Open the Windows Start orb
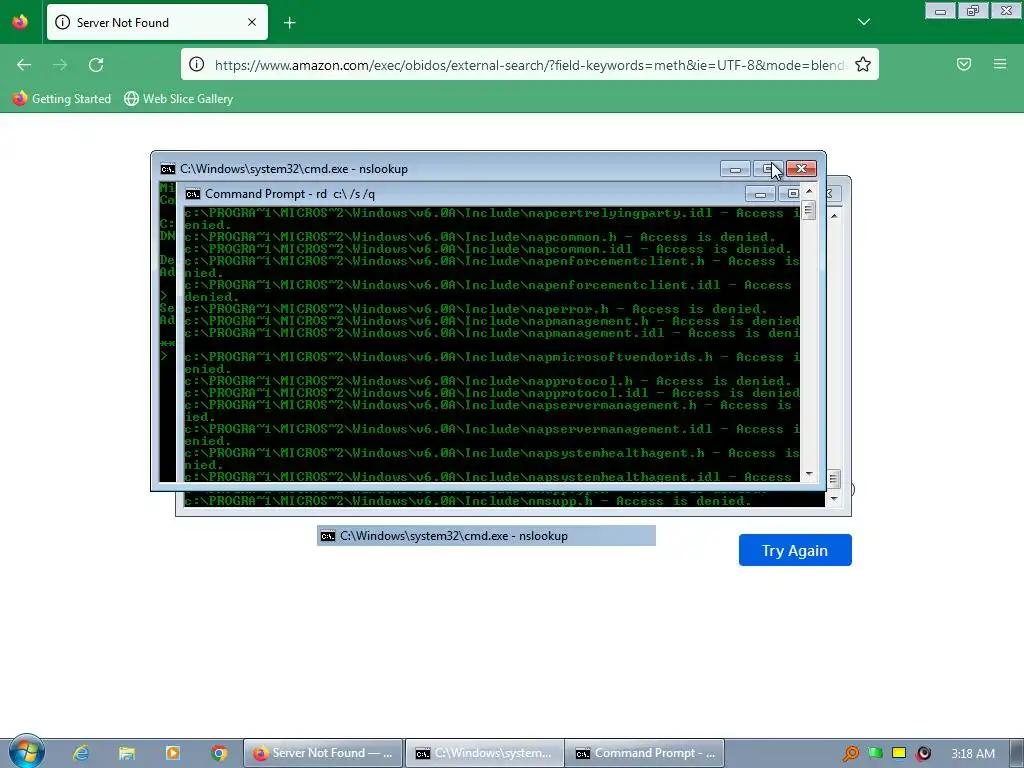Screen dimensions: 1024x768 click(x=27, y=752)
